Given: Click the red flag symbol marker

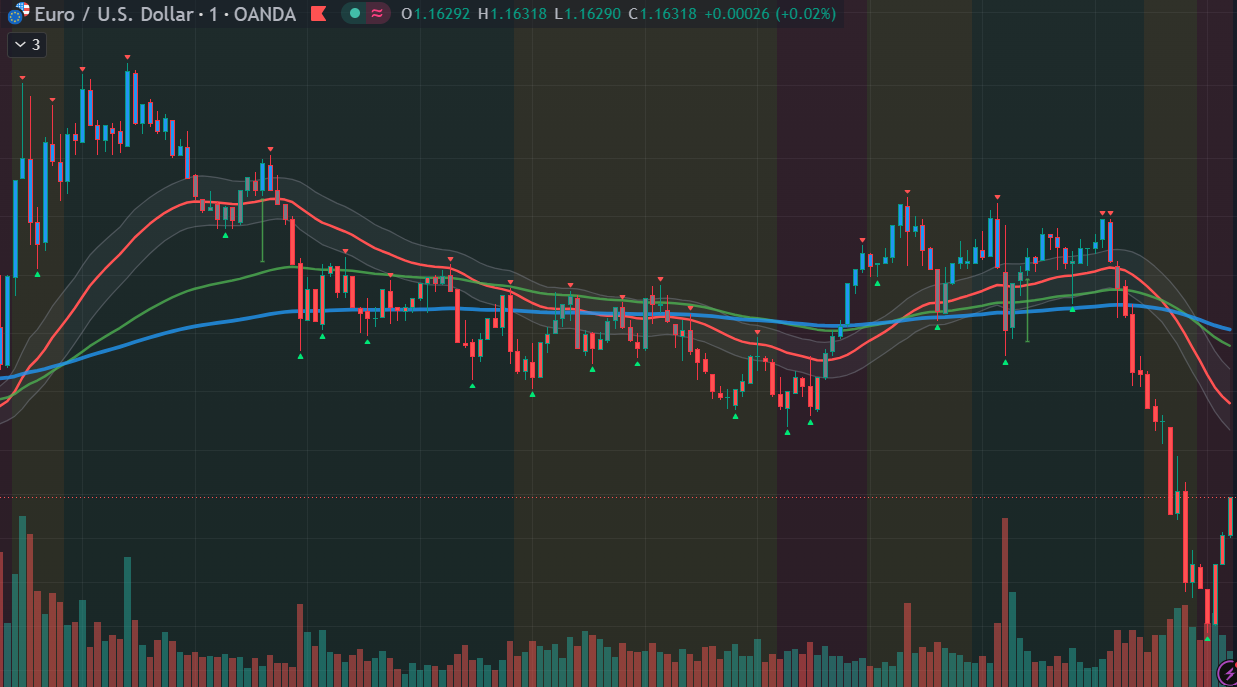Looking at the screenshot, I should (319, 14).
